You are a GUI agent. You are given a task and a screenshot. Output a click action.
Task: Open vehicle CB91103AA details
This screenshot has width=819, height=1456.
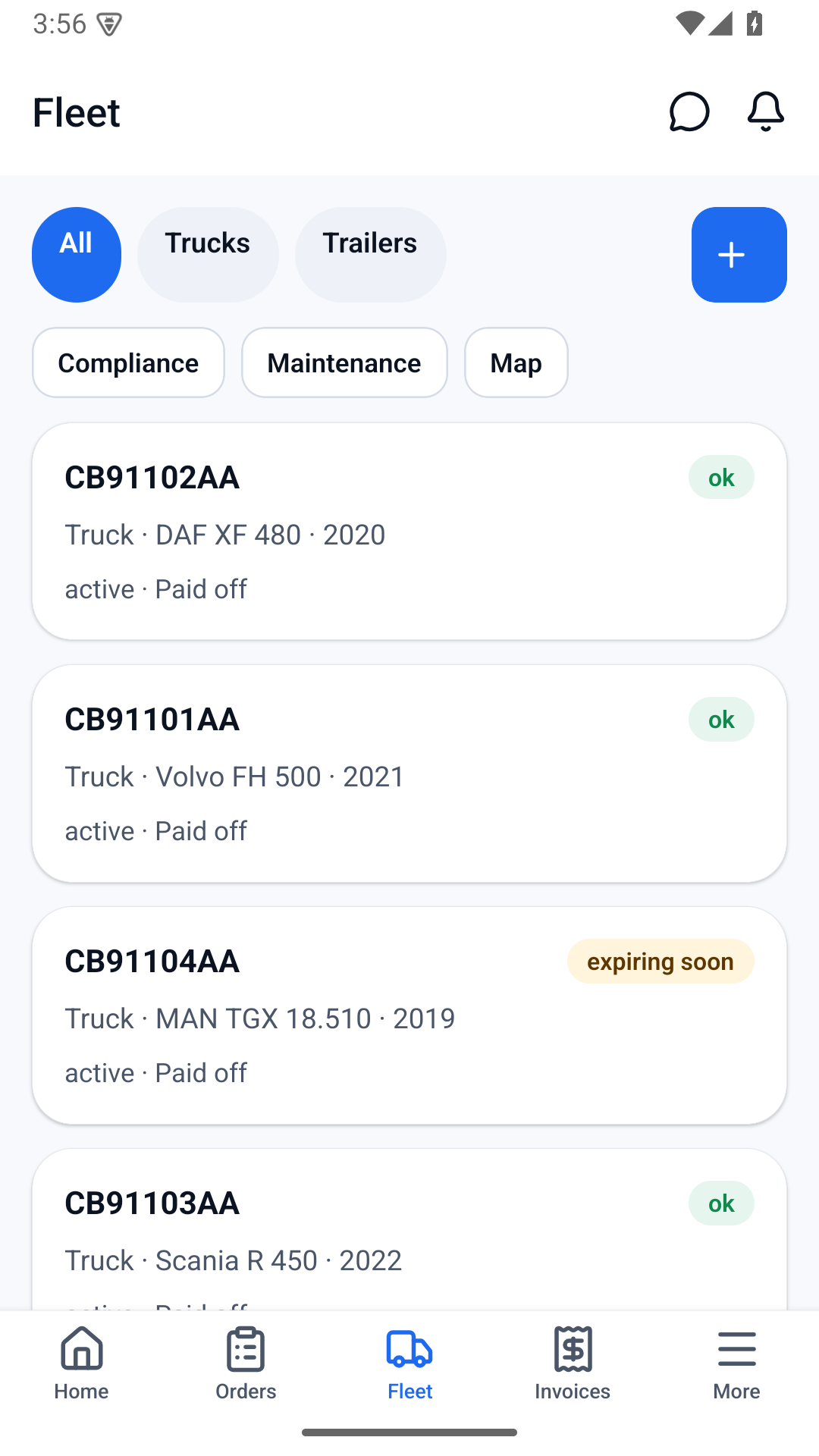(409, 1229)
